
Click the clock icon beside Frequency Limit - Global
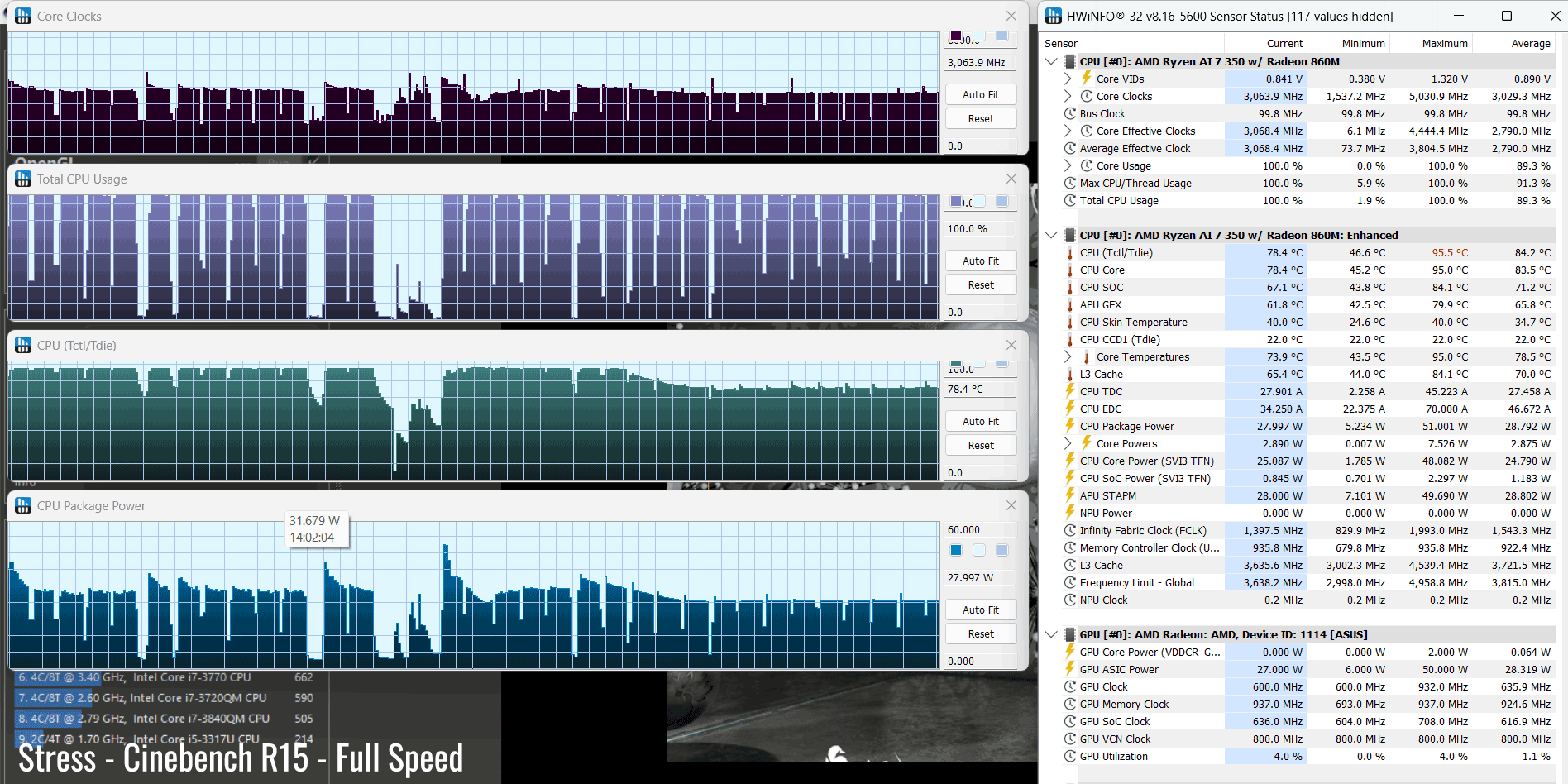(x=1070, y=583)
